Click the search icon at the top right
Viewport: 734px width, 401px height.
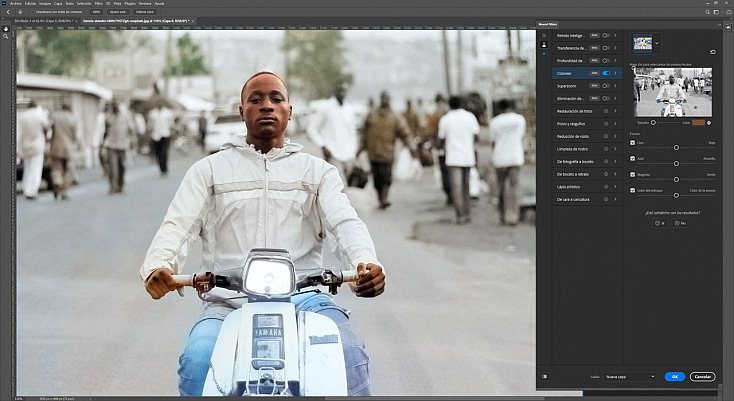click(x=707, y=12)
